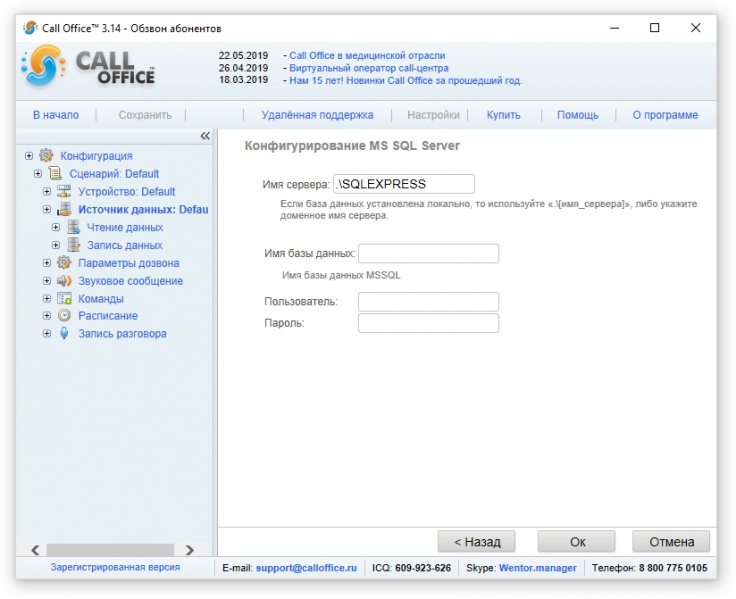This screenshot has width=736, height=599.
Task: Click the Отмена button
Action: 671,542
